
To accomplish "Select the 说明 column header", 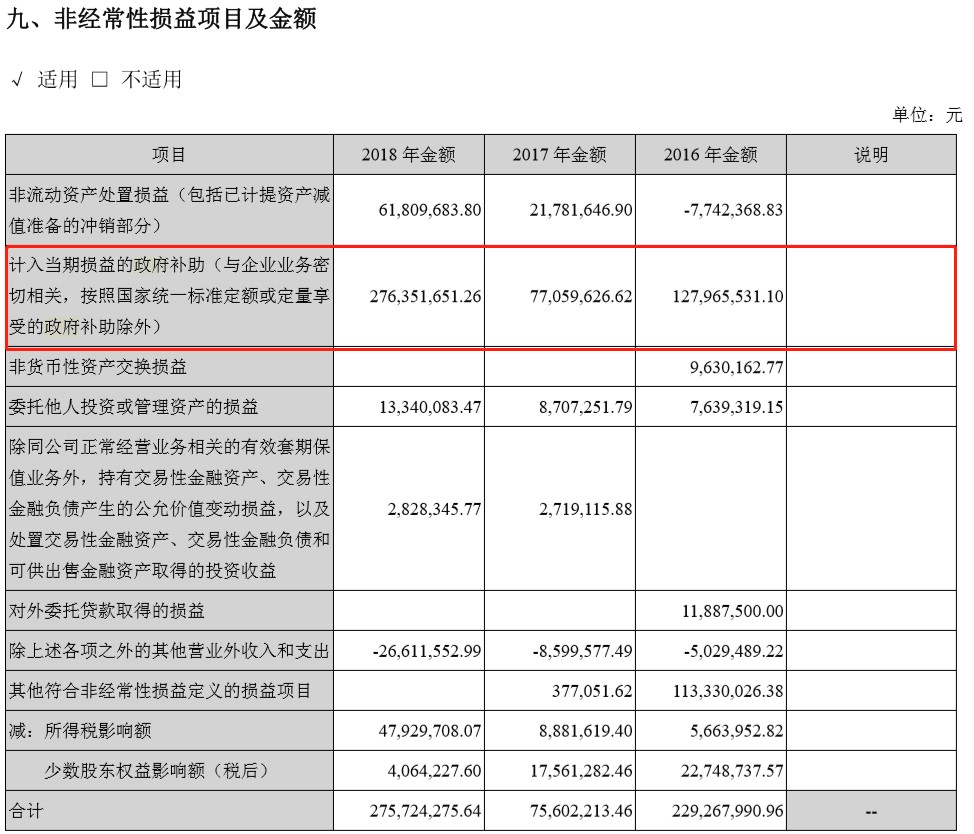I will [870, 155].
